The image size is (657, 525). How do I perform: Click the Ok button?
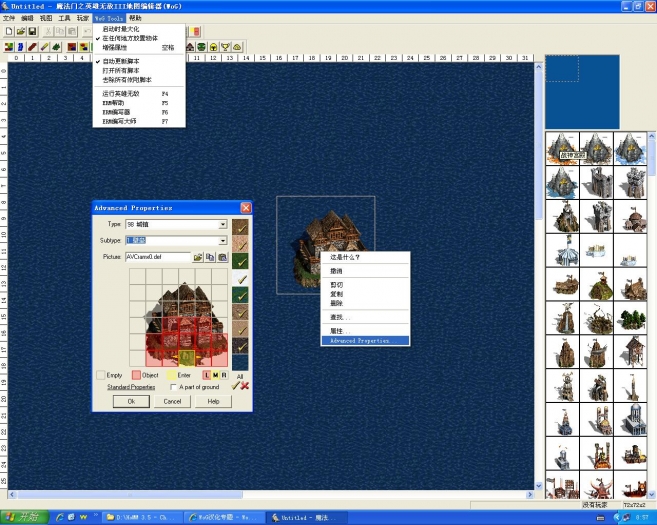coord(131,401)
